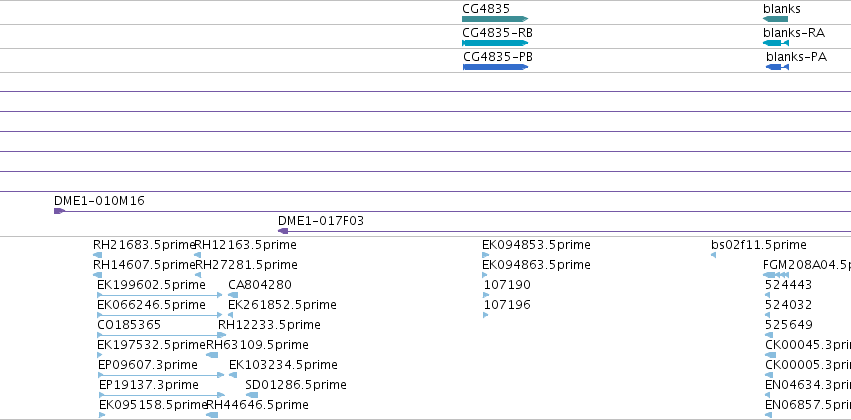Select the CK00045.3prime EST block
The width and height of the screenshot is (851, 420).
[770, 355]
